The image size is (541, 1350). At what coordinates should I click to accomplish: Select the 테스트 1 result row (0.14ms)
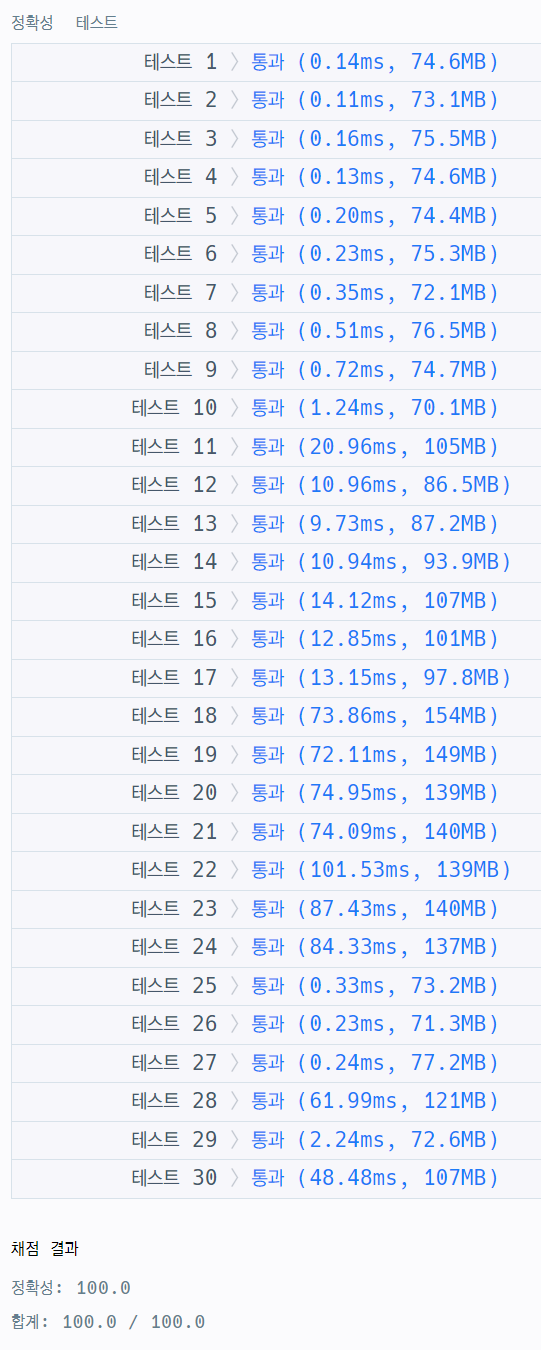[x=276, y=62]
